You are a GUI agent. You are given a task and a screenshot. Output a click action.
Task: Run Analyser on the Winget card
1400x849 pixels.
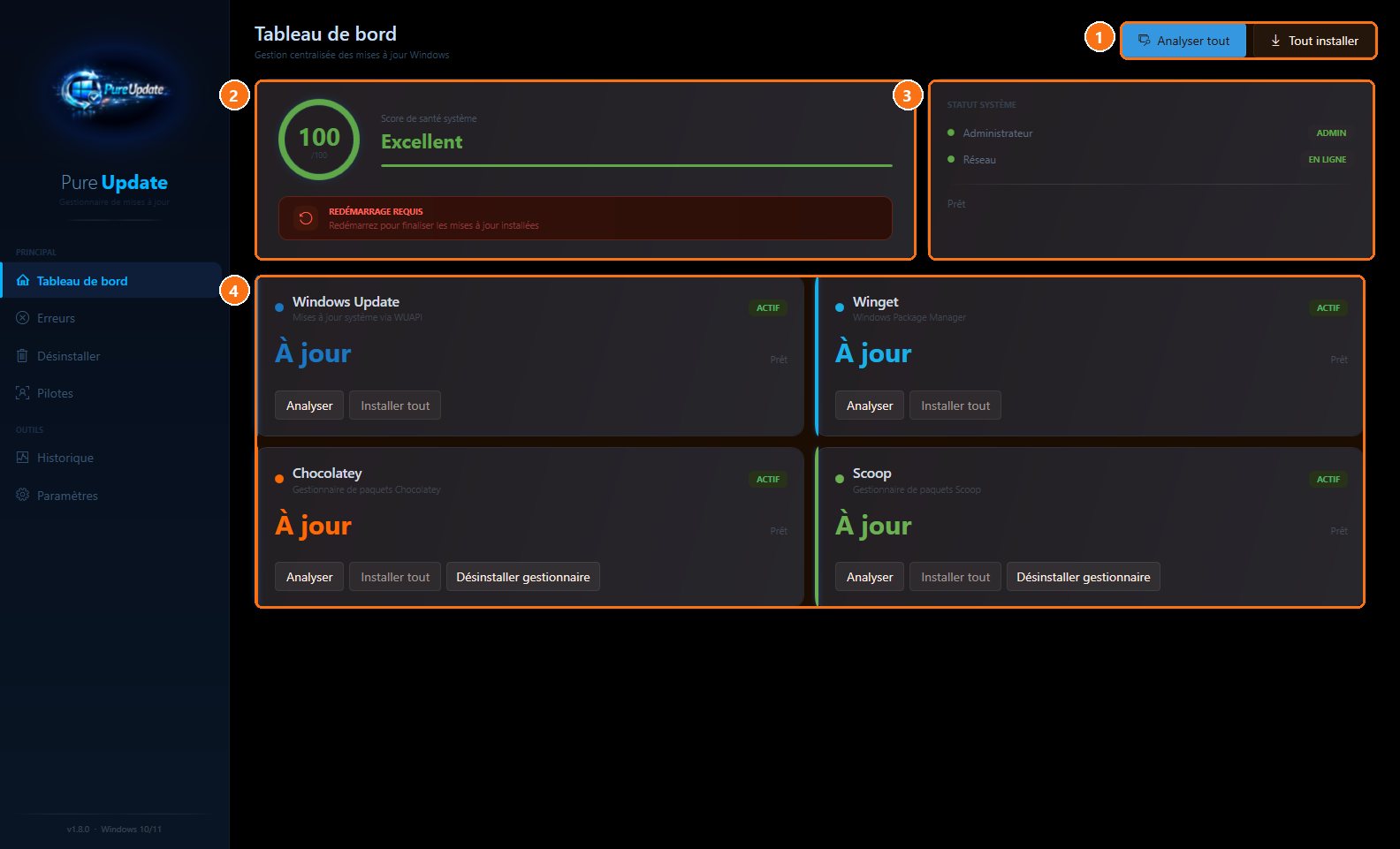pyautogui.click(x=870, y=406)
